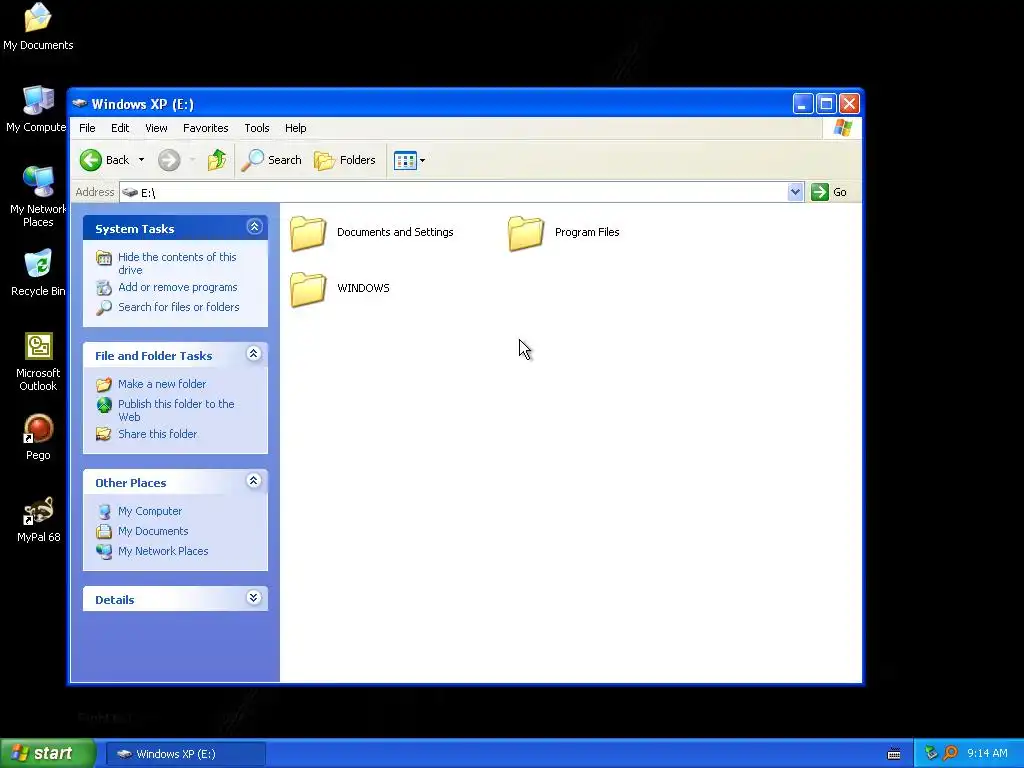The width and height of the screenshot is (1024, 768).
Task: Click the Start button
Action: pyautogui.click(x=47, y=754)
